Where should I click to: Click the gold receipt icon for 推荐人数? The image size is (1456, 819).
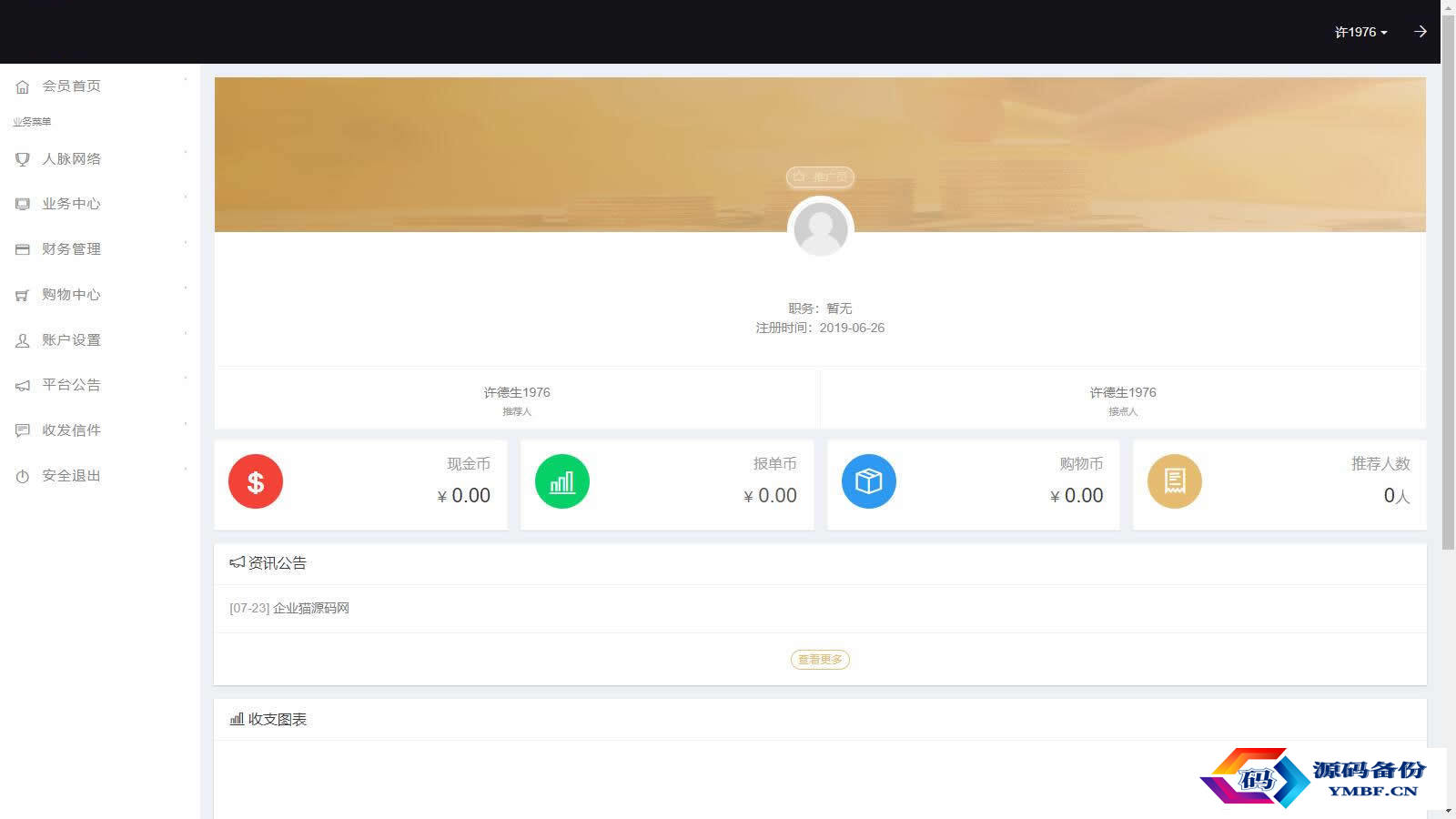1175,481
